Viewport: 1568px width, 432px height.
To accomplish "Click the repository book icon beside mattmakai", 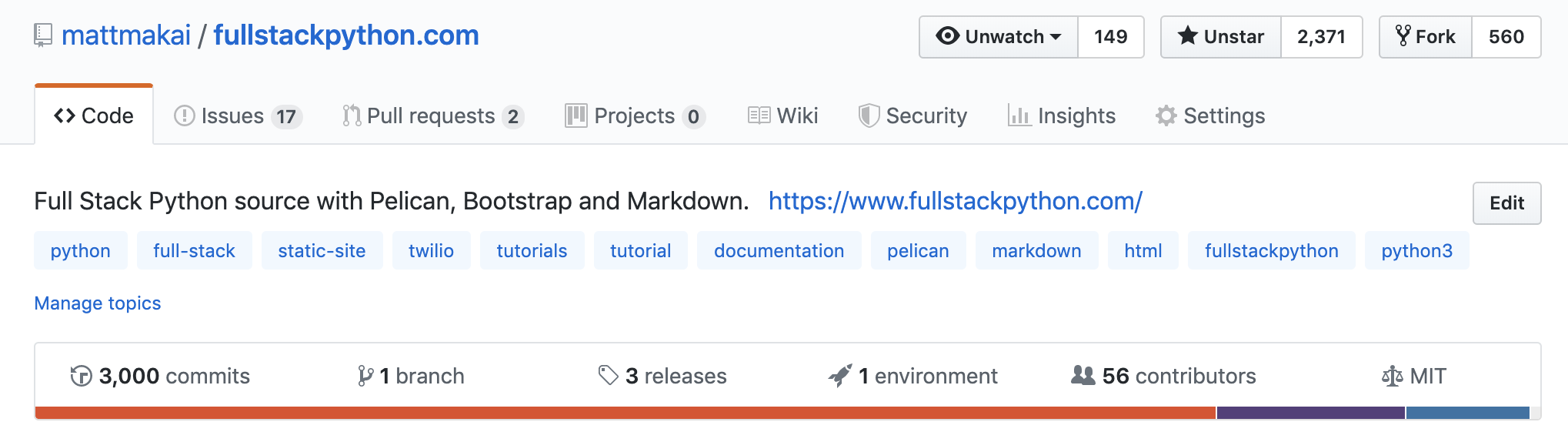I will [43, 35].
